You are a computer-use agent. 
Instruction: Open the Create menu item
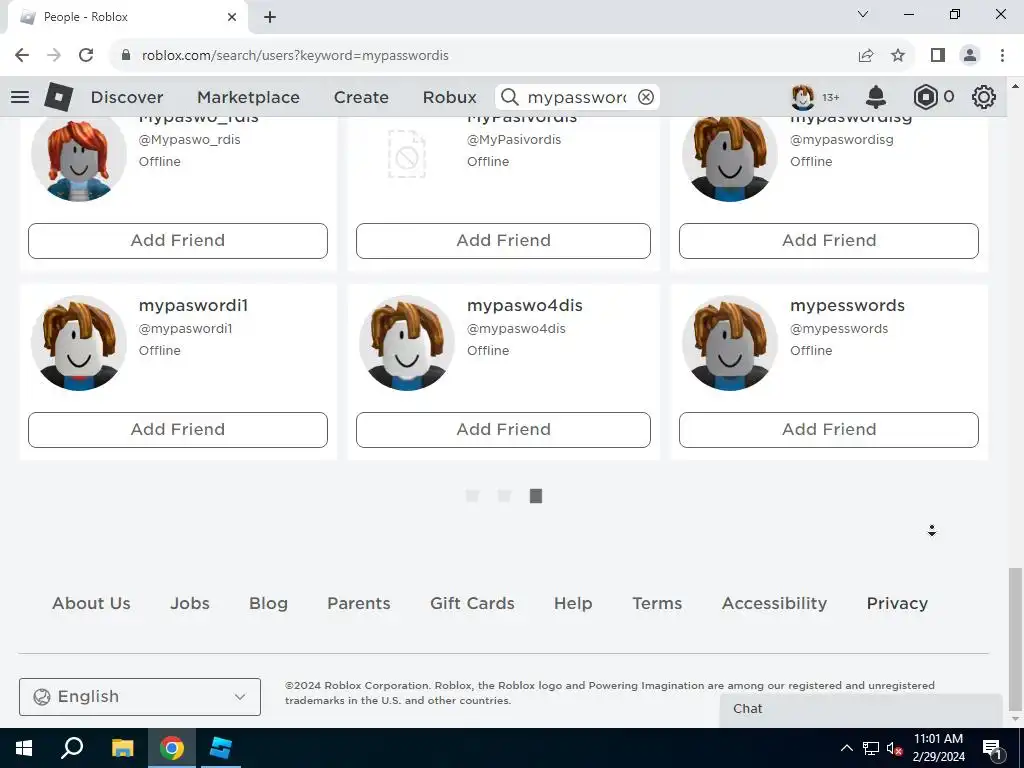click(x=361, y=97)
